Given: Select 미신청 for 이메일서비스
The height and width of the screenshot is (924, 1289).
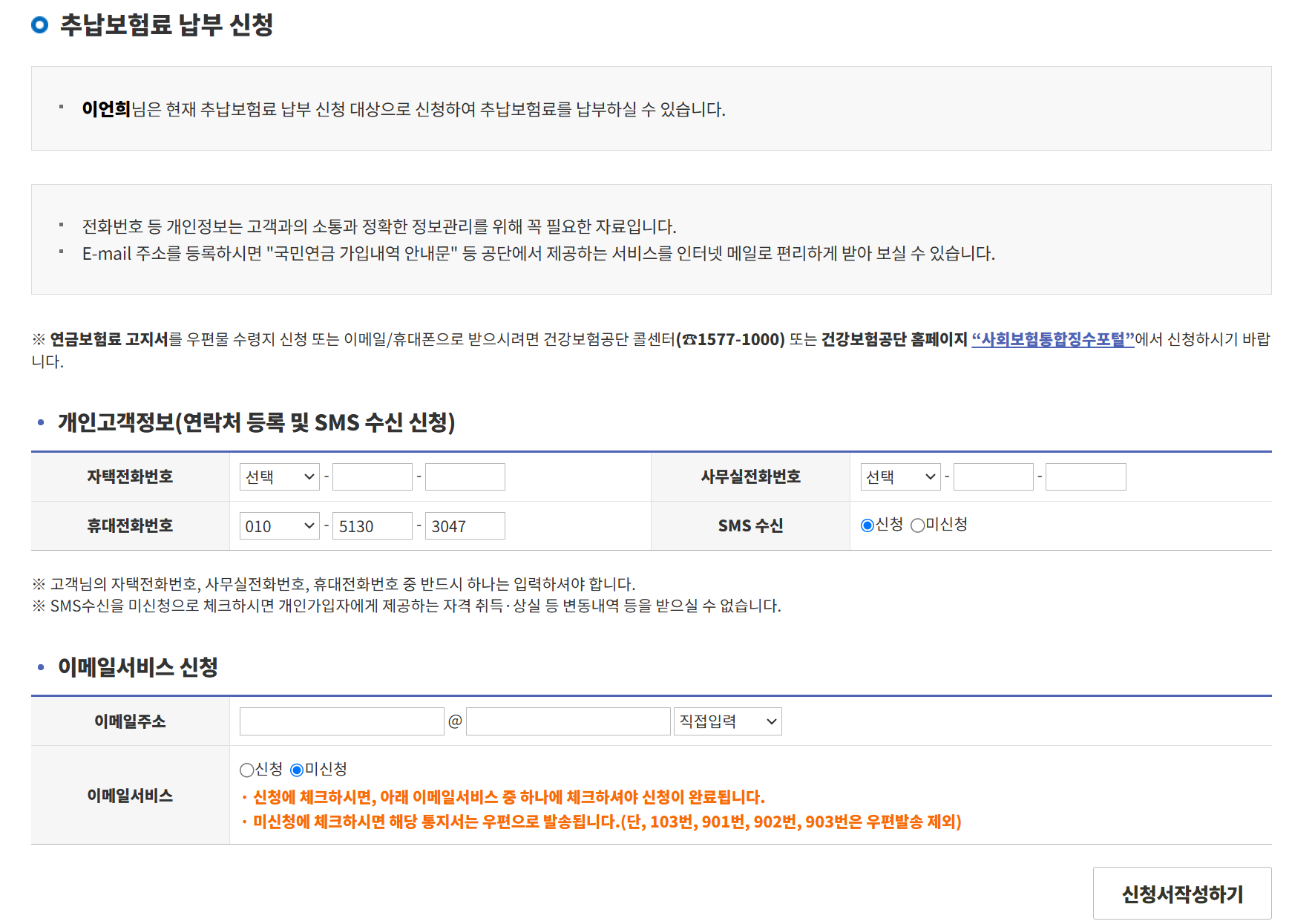Looking at the screenshot, I should pos(298,770).
